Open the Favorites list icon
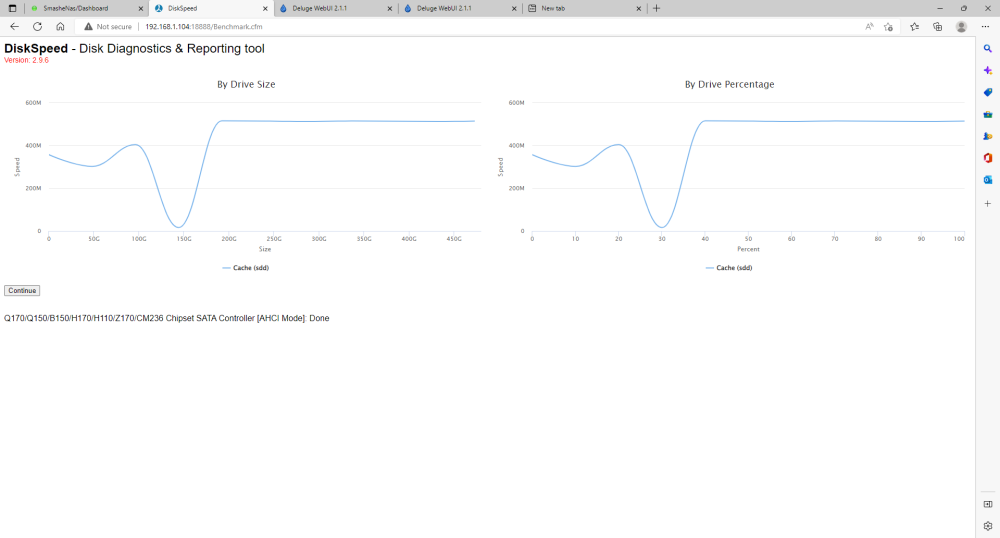Viewport: 1000px width, 538px height. (x=915, y=27)
